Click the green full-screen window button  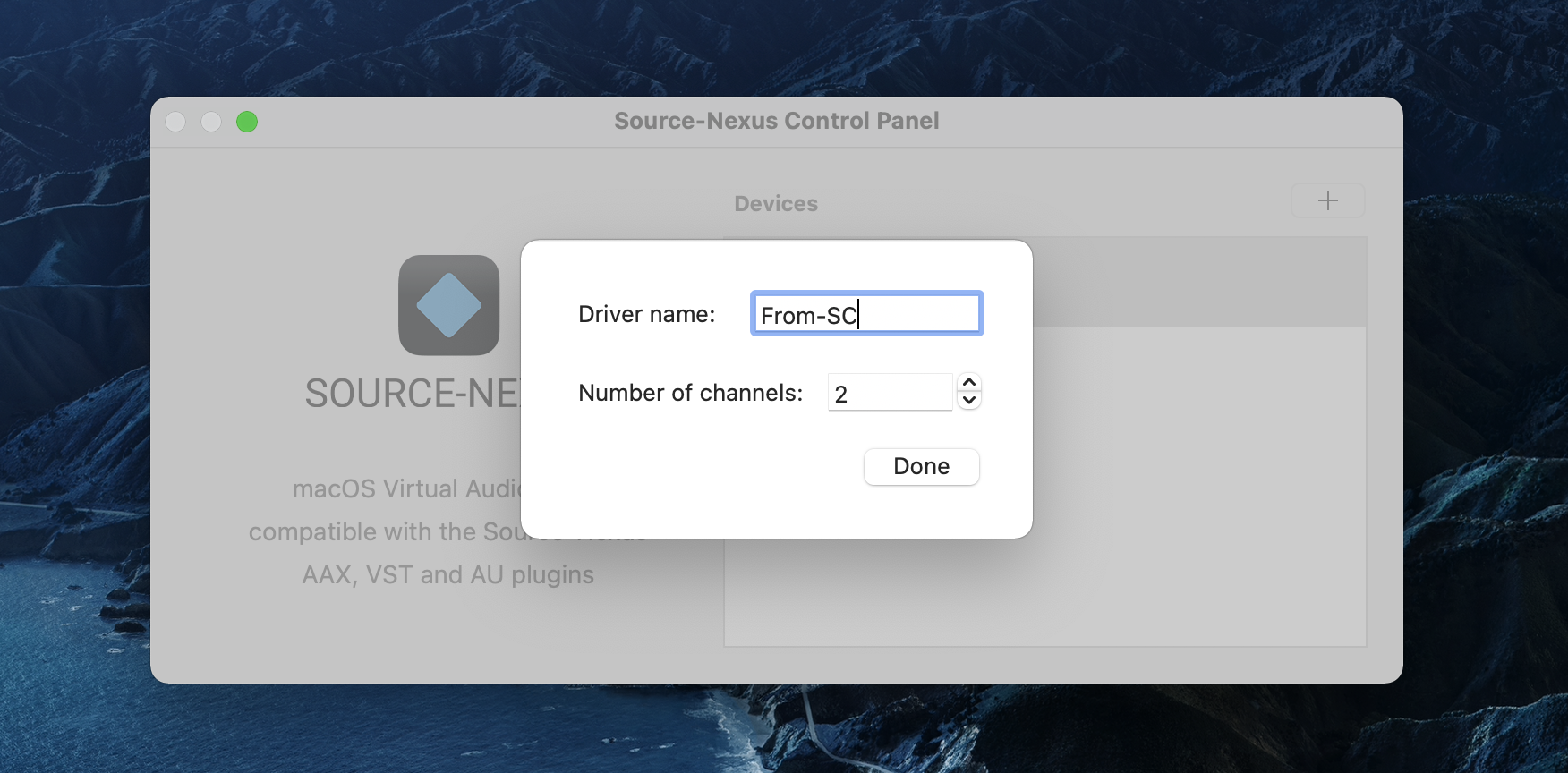click(x=247, y=122)
